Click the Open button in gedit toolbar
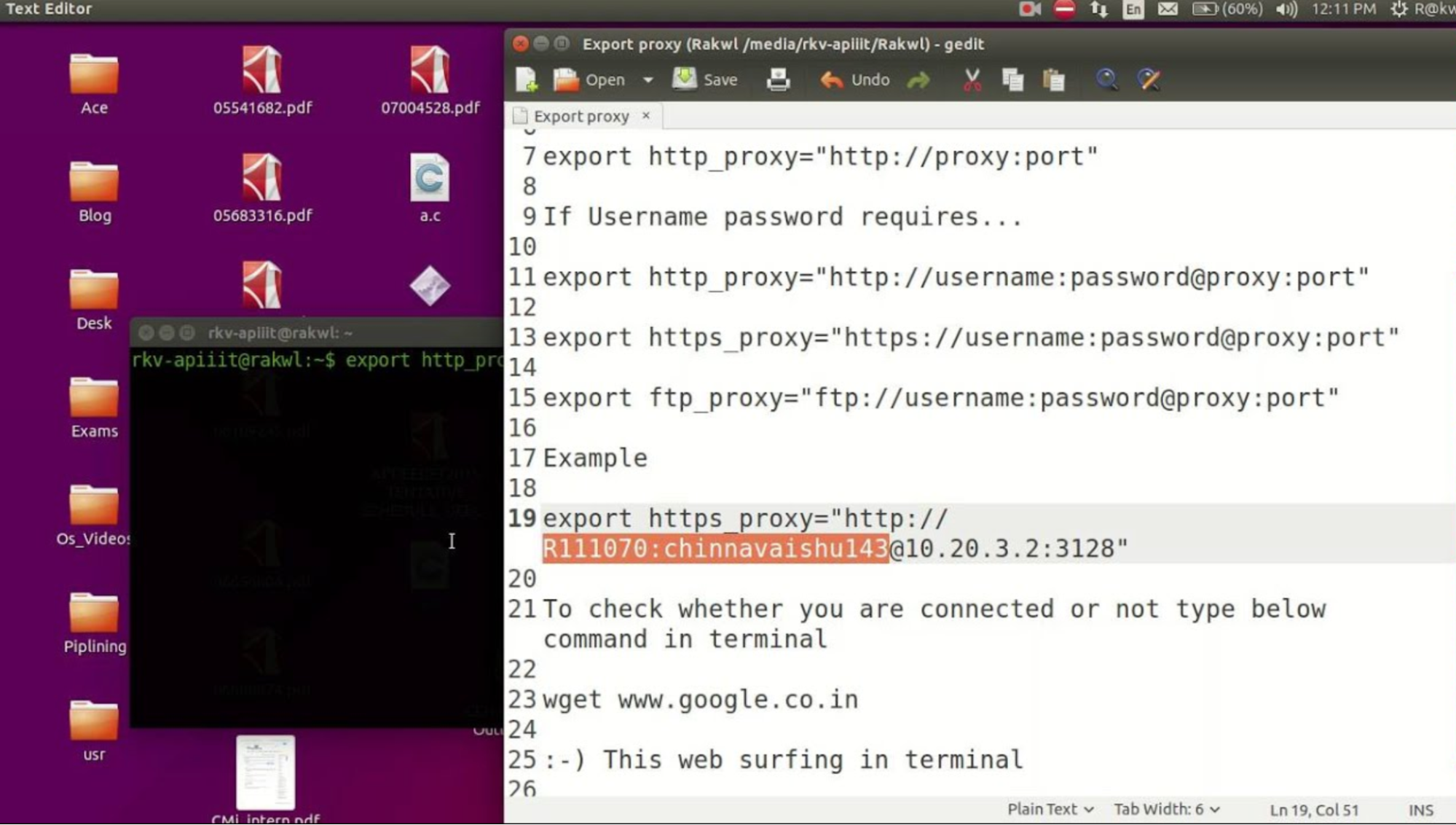Viewport: 1456px width, 825px height. (593, 79)
